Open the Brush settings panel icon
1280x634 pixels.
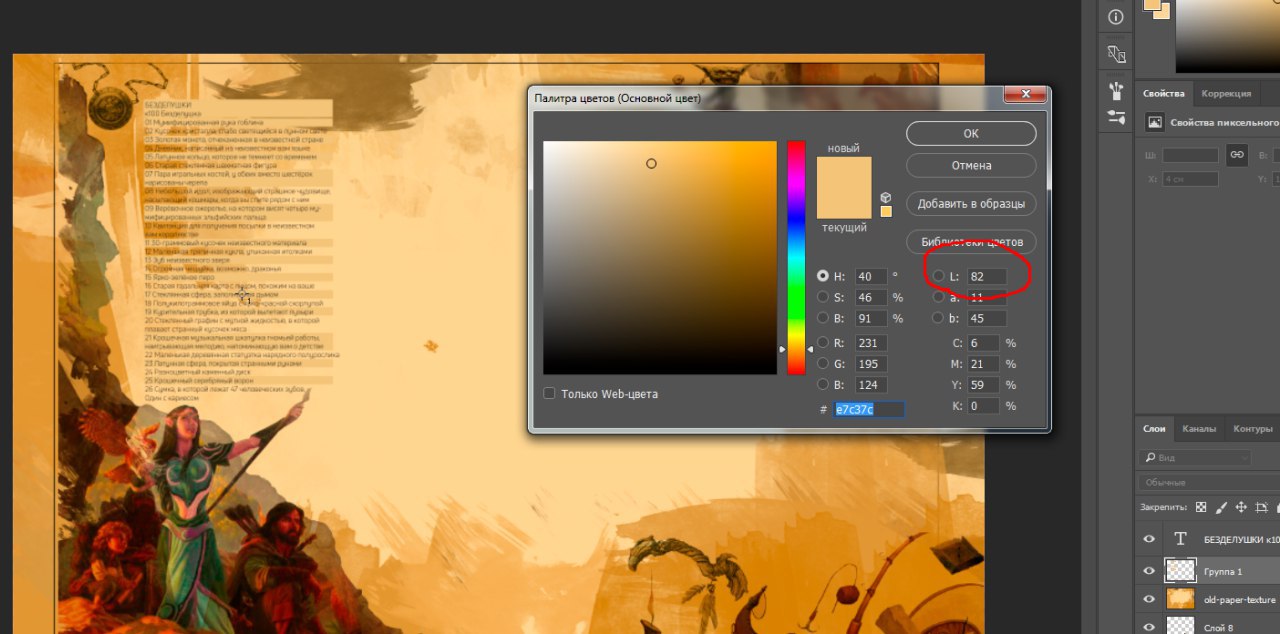pyautogui.click(x=1117, y=117)
